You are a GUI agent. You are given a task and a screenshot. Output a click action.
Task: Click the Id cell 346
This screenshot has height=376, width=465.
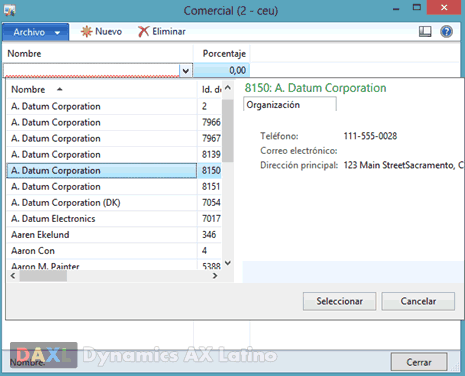(210, 235)
